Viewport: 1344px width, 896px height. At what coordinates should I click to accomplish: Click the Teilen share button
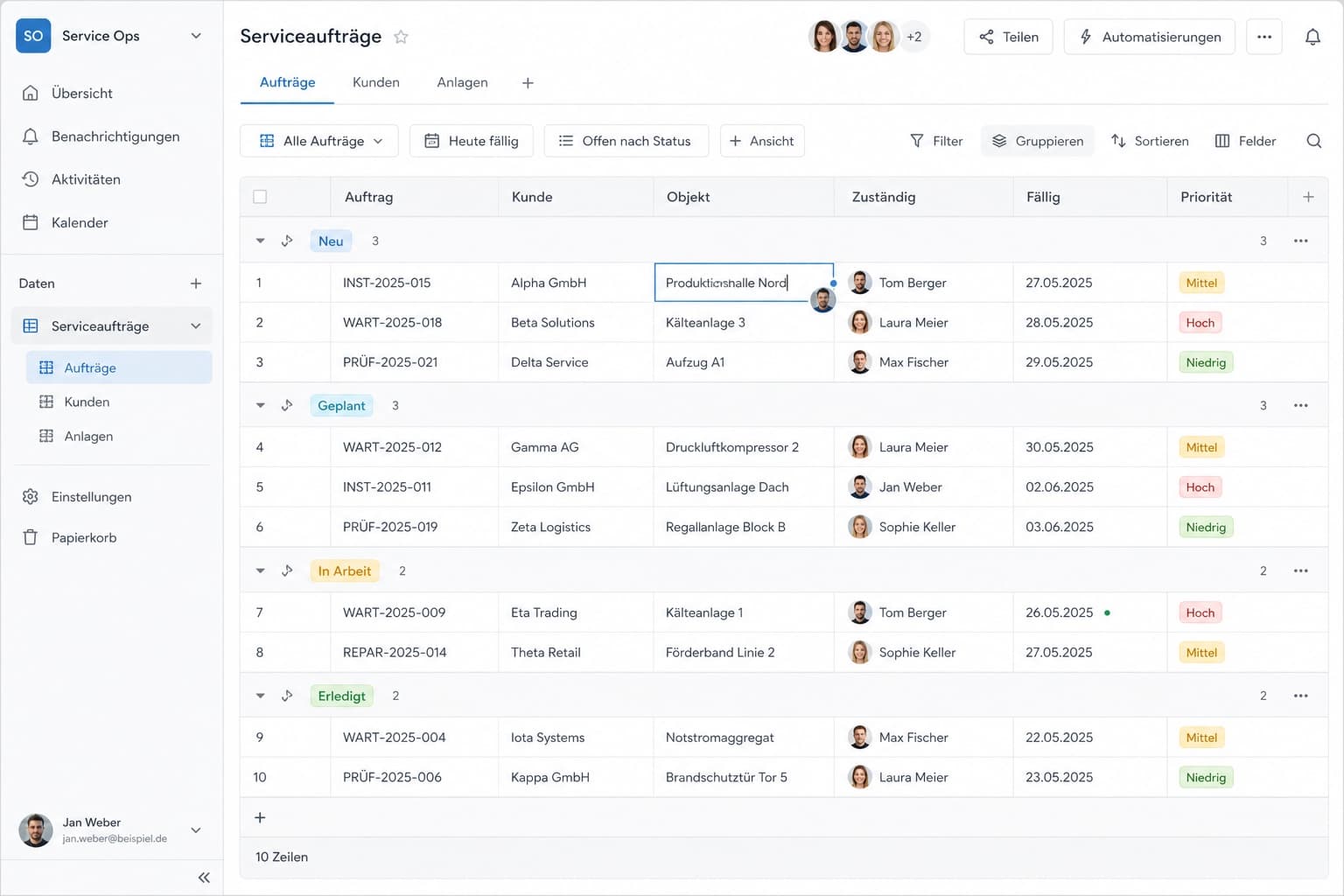(x=1008, y=37)
